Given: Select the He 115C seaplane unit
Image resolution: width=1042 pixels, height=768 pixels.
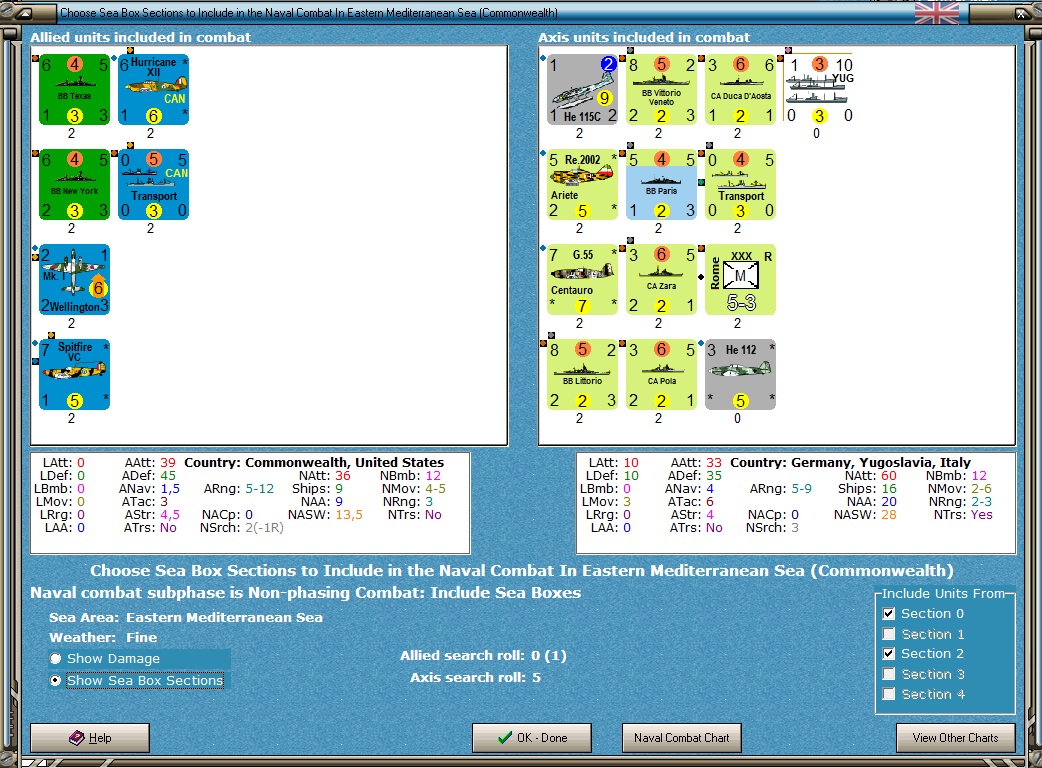Looking at the screenshot, I should tap(582, 90).
